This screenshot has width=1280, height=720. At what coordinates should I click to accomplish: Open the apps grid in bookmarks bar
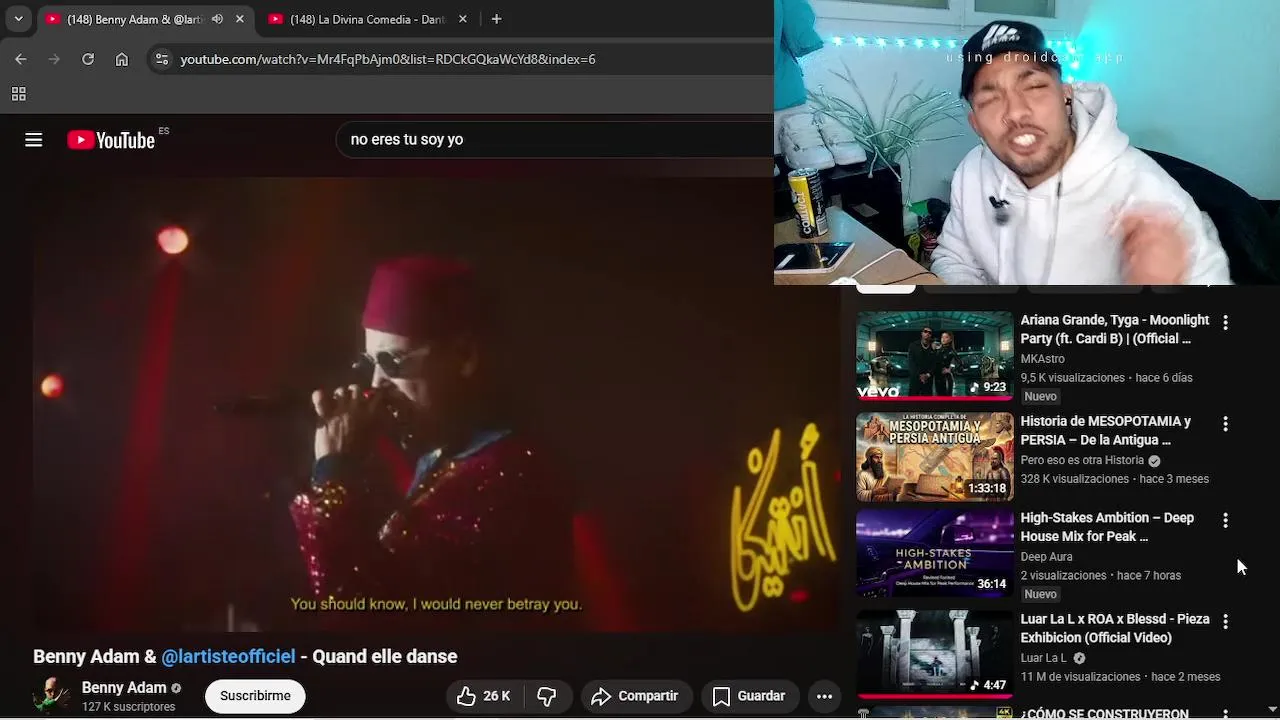click(x=18, y=94)
